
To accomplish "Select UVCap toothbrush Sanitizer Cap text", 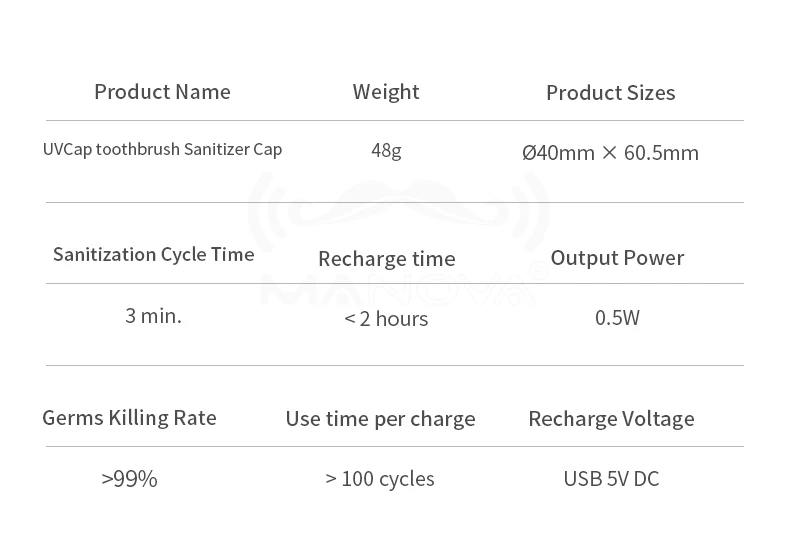I will (x=162, y=149).
